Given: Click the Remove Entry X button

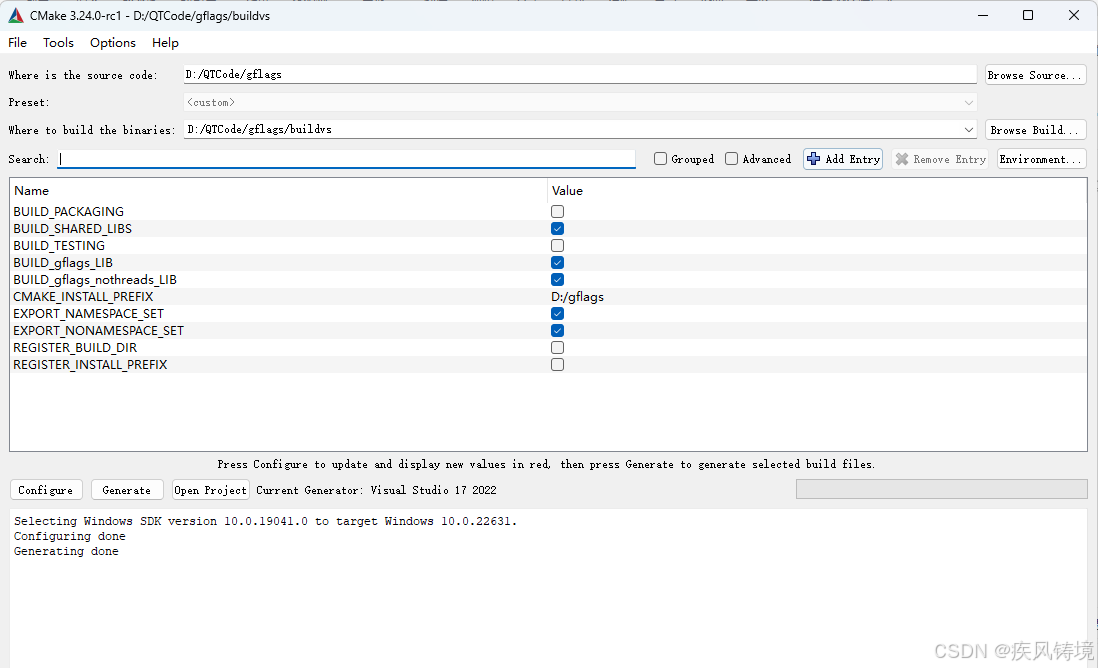Looking at the screenshot, I should 940,159.
